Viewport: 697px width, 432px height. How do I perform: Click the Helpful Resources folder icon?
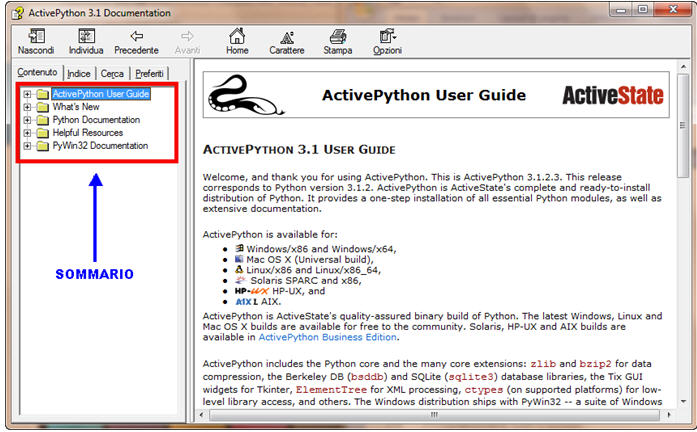43,133
